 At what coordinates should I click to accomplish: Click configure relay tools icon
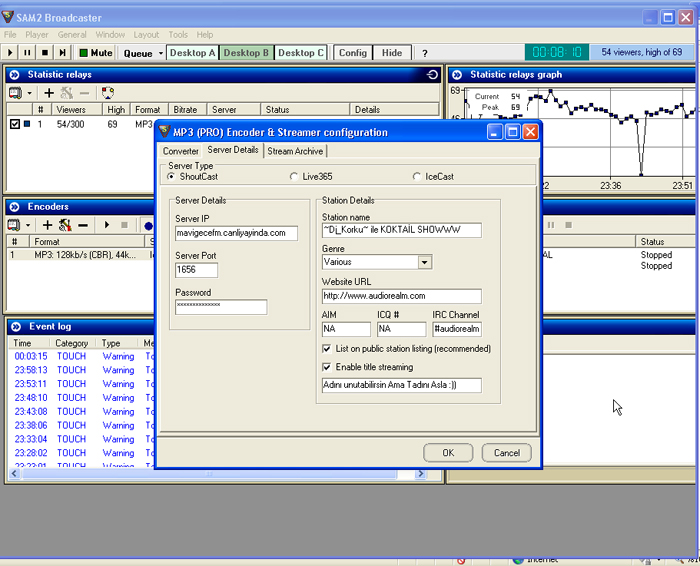(67, 93)
